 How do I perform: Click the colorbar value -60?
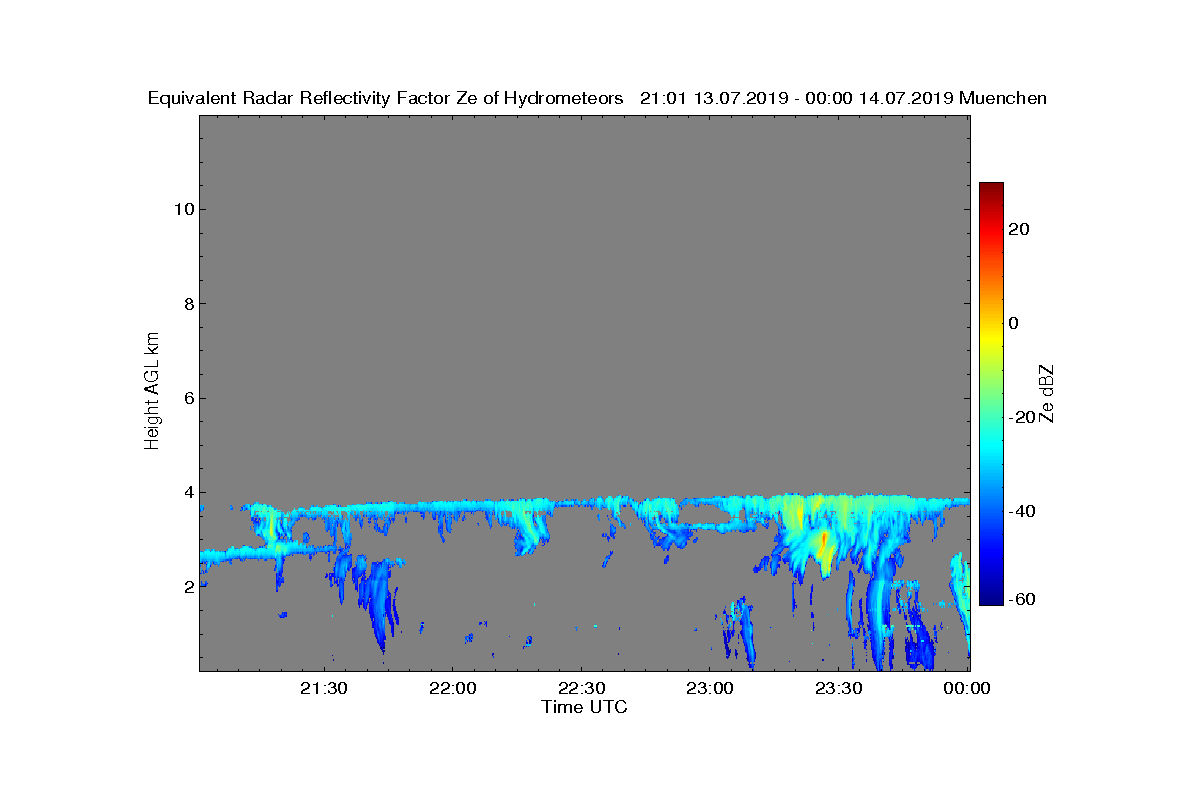tap(1022, 599)
